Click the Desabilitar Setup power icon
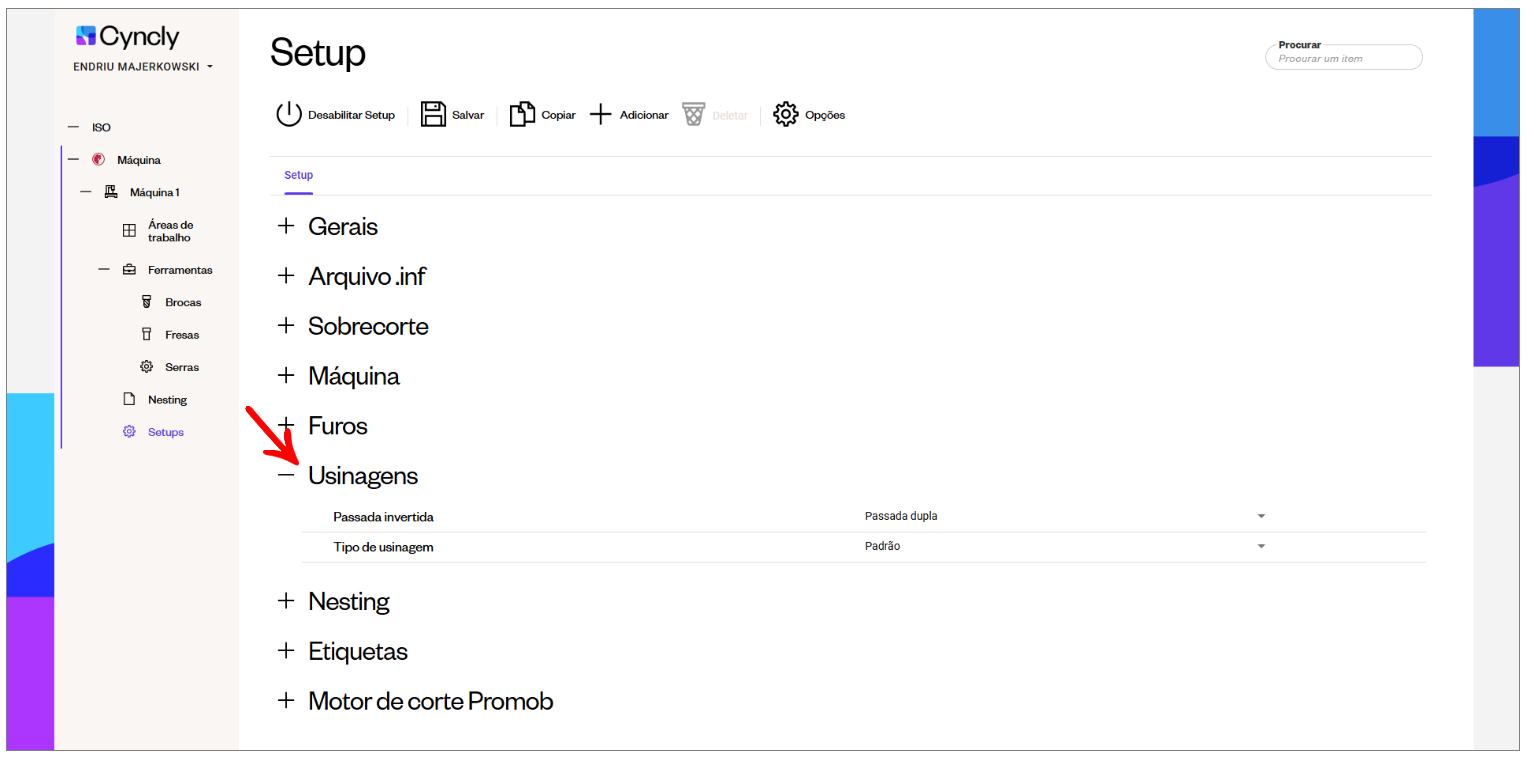The image size is (1528, 758). pos(289,115)
